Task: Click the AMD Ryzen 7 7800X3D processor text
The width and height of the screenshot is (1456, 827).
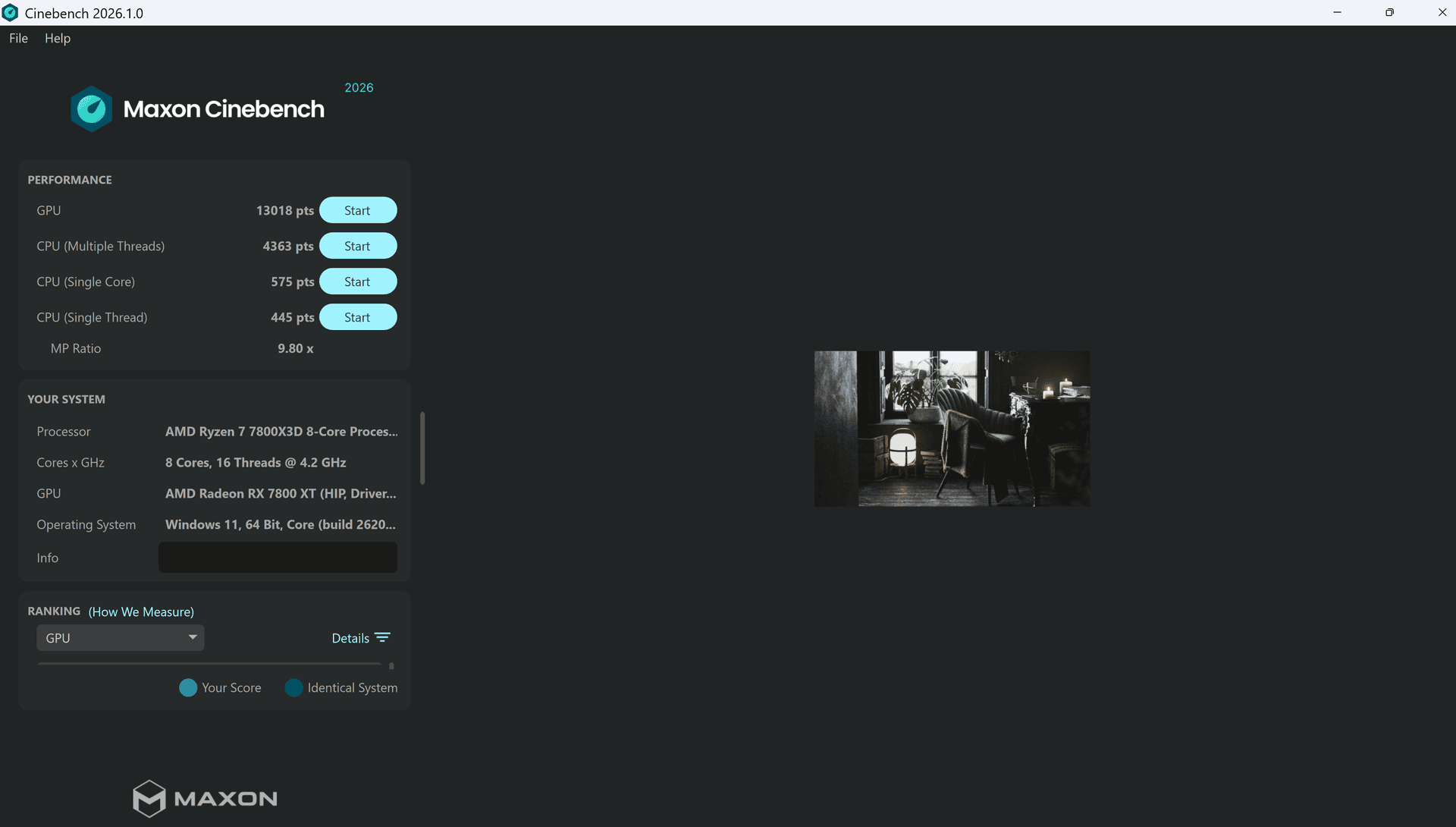Action: point(281,432)
